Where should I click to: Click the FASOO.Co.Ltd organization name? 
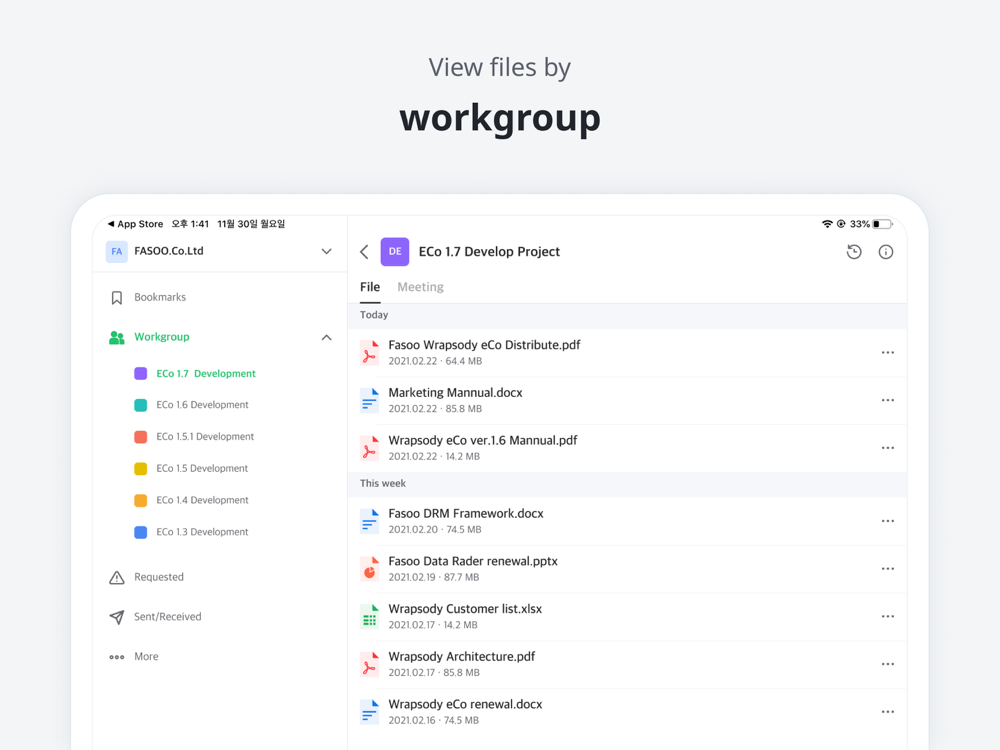(x=168, y=251)
